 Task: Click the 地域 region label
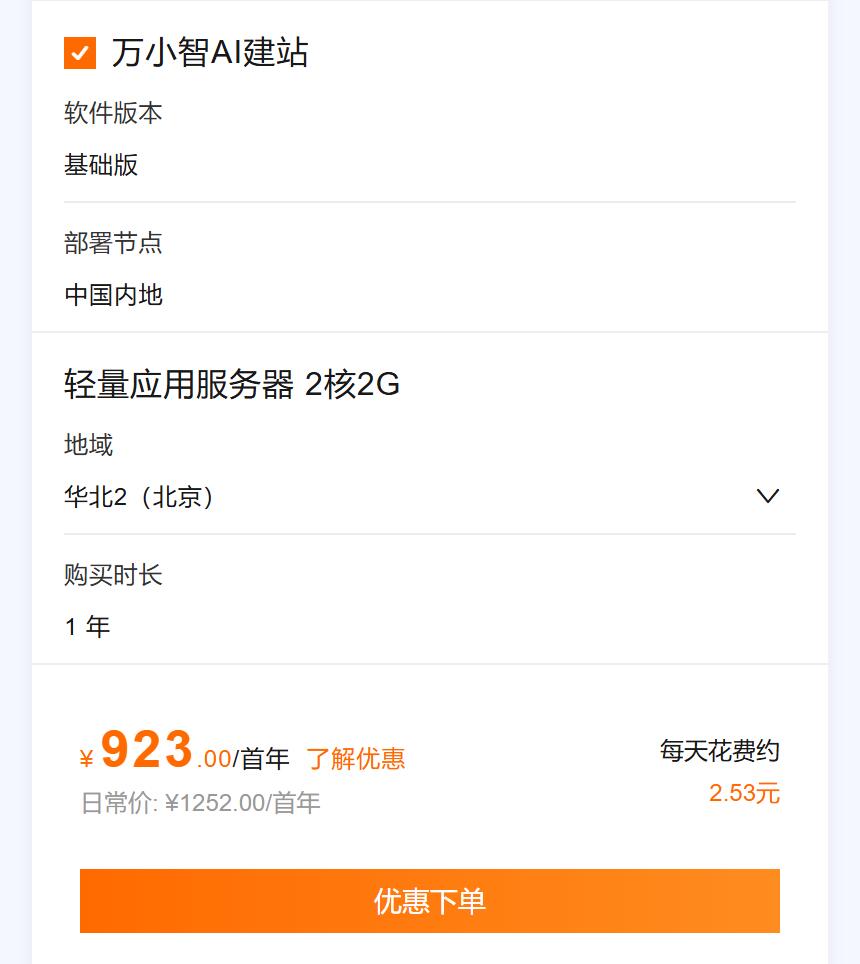coord(89,445)
